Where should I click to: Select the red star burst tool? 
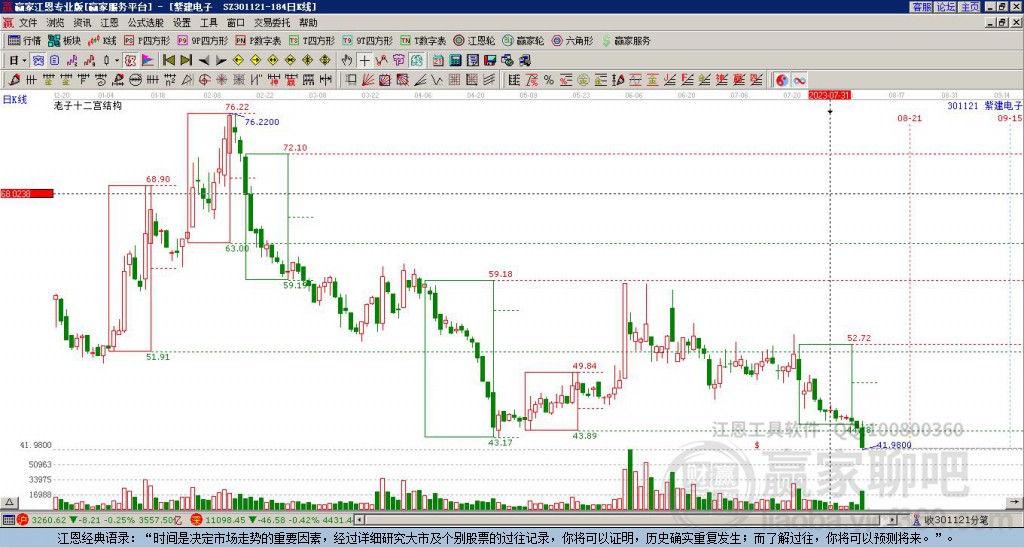point(221,80)
